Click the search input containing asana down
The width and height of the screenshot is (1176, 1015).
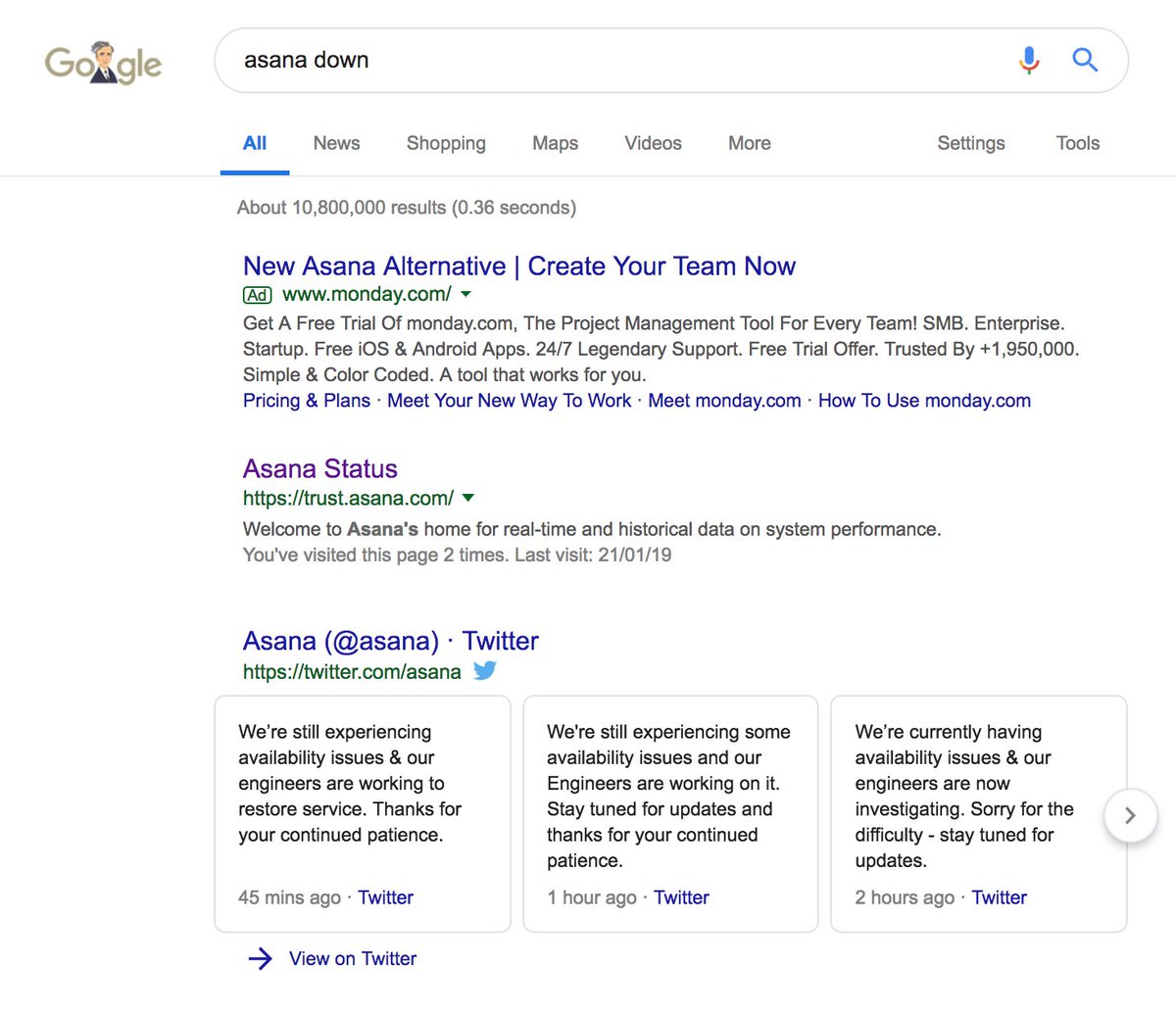(588, 60)
